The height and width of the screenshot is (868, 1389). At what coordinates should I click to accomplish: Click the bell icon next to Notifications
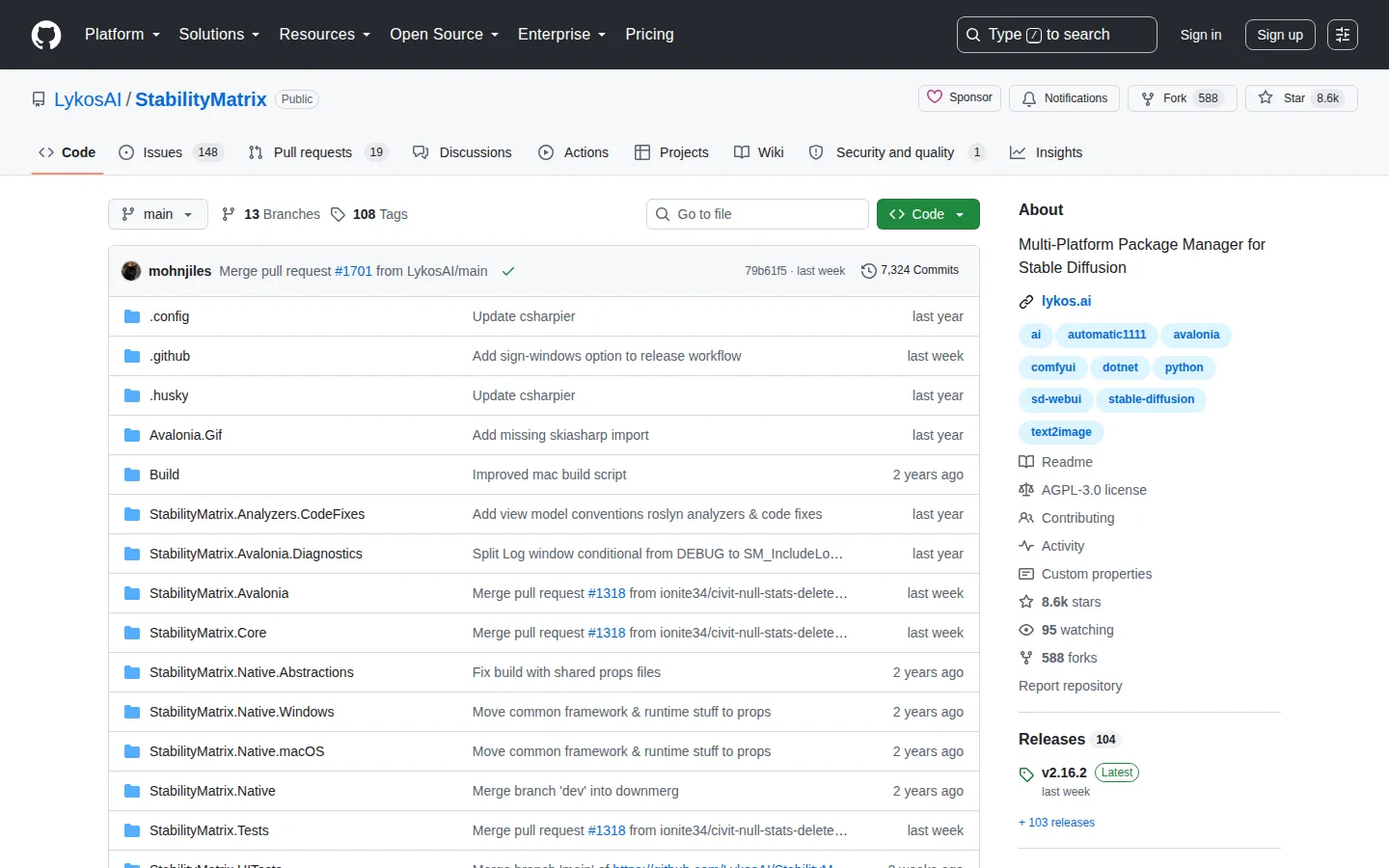click(x=1029, y=98)
